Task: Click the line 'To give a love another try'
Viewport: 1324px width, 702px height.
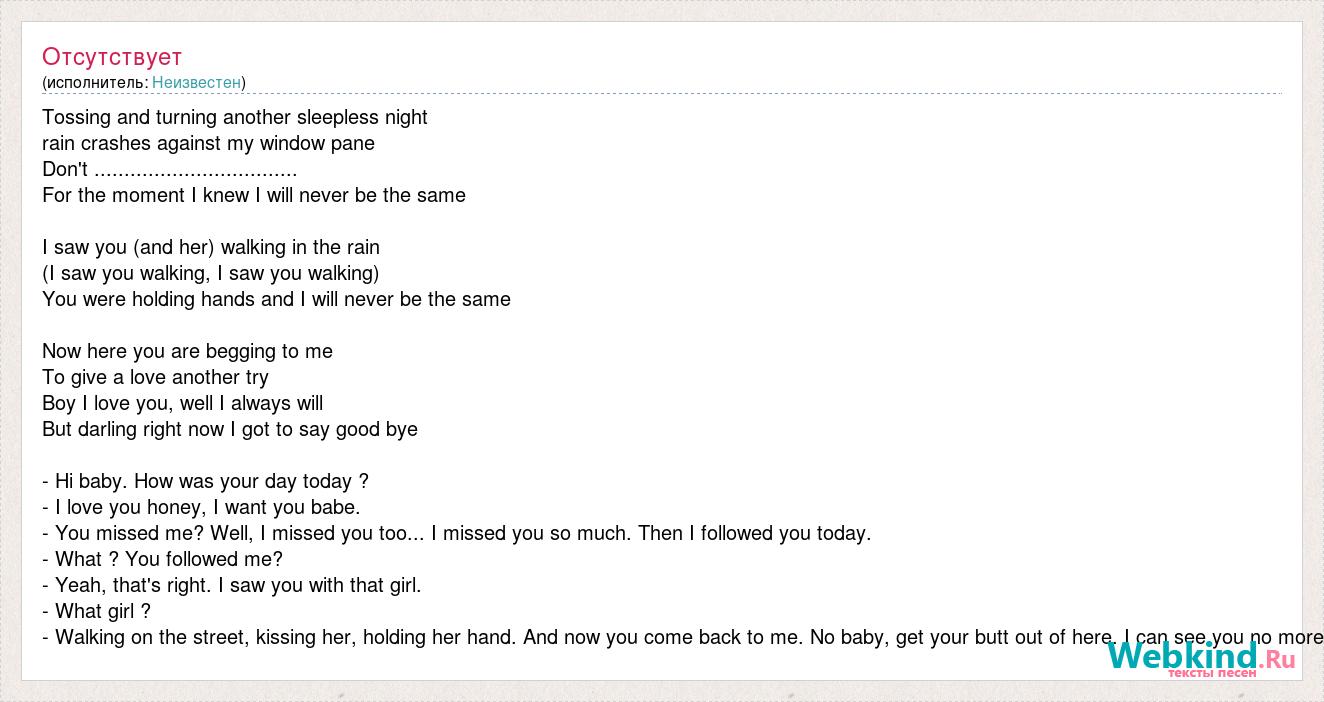Action: tap(155, 377)
